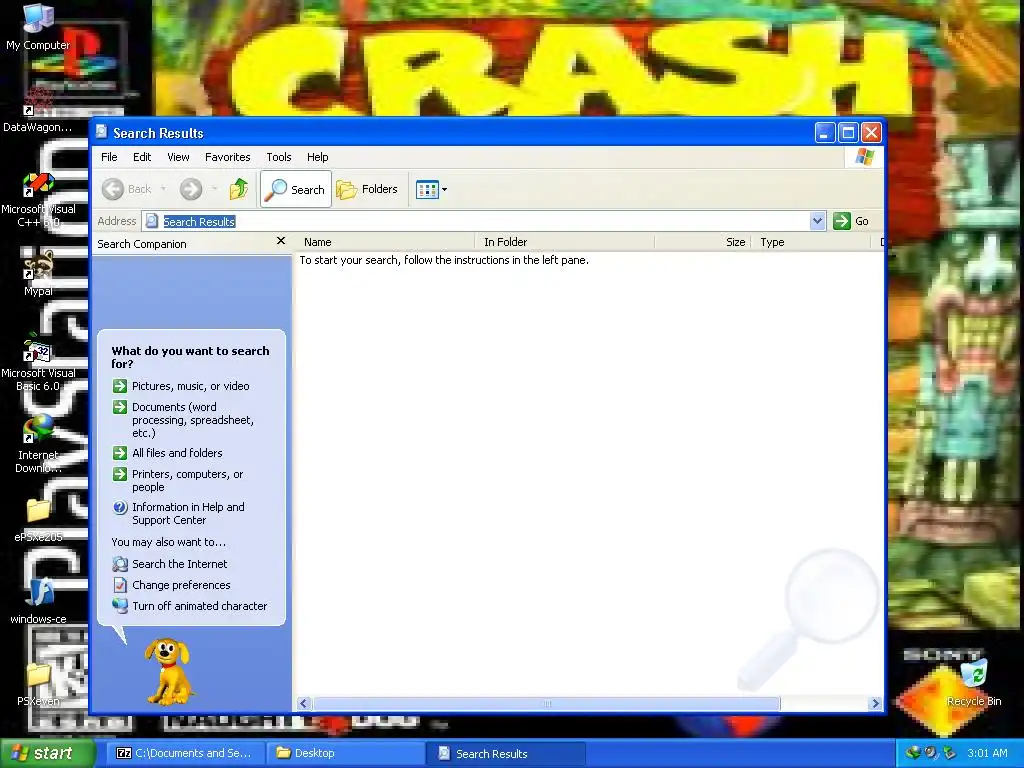Viewport: 1024px width, 768px height.
Task: Sort by Size column header
Action: (703, 242)
